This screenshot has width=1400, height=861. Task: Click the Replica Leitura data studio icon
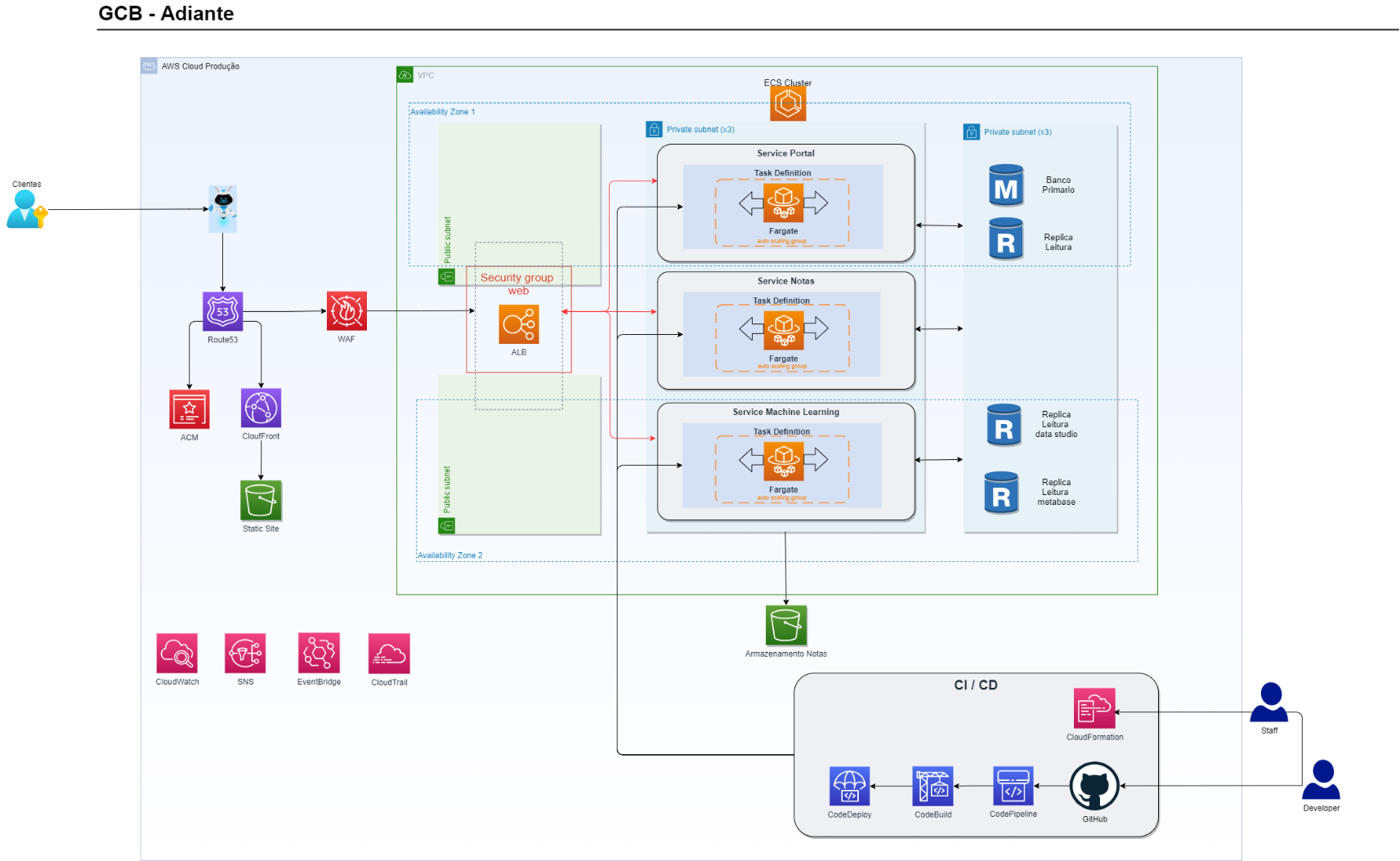[x=1004, y=425]
